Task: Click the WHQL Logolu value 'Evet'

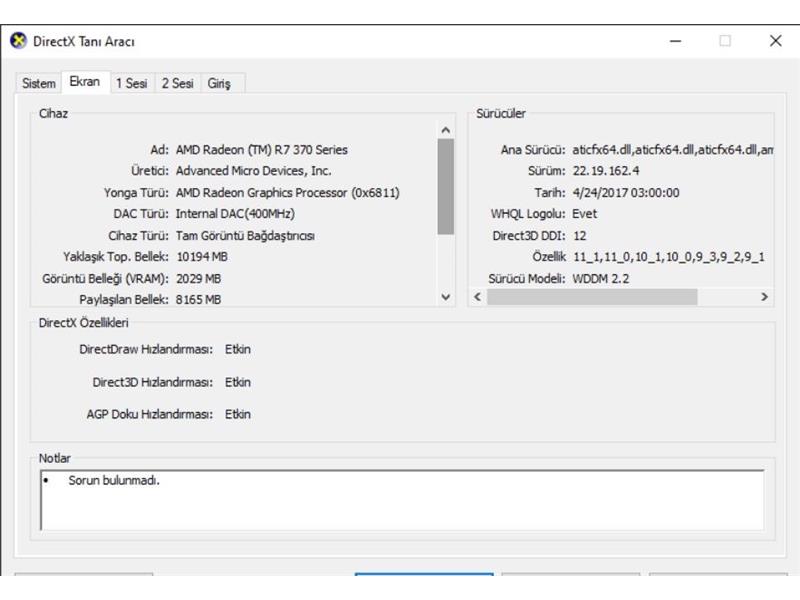Action: pyautogui.click(x=584, y=214)
